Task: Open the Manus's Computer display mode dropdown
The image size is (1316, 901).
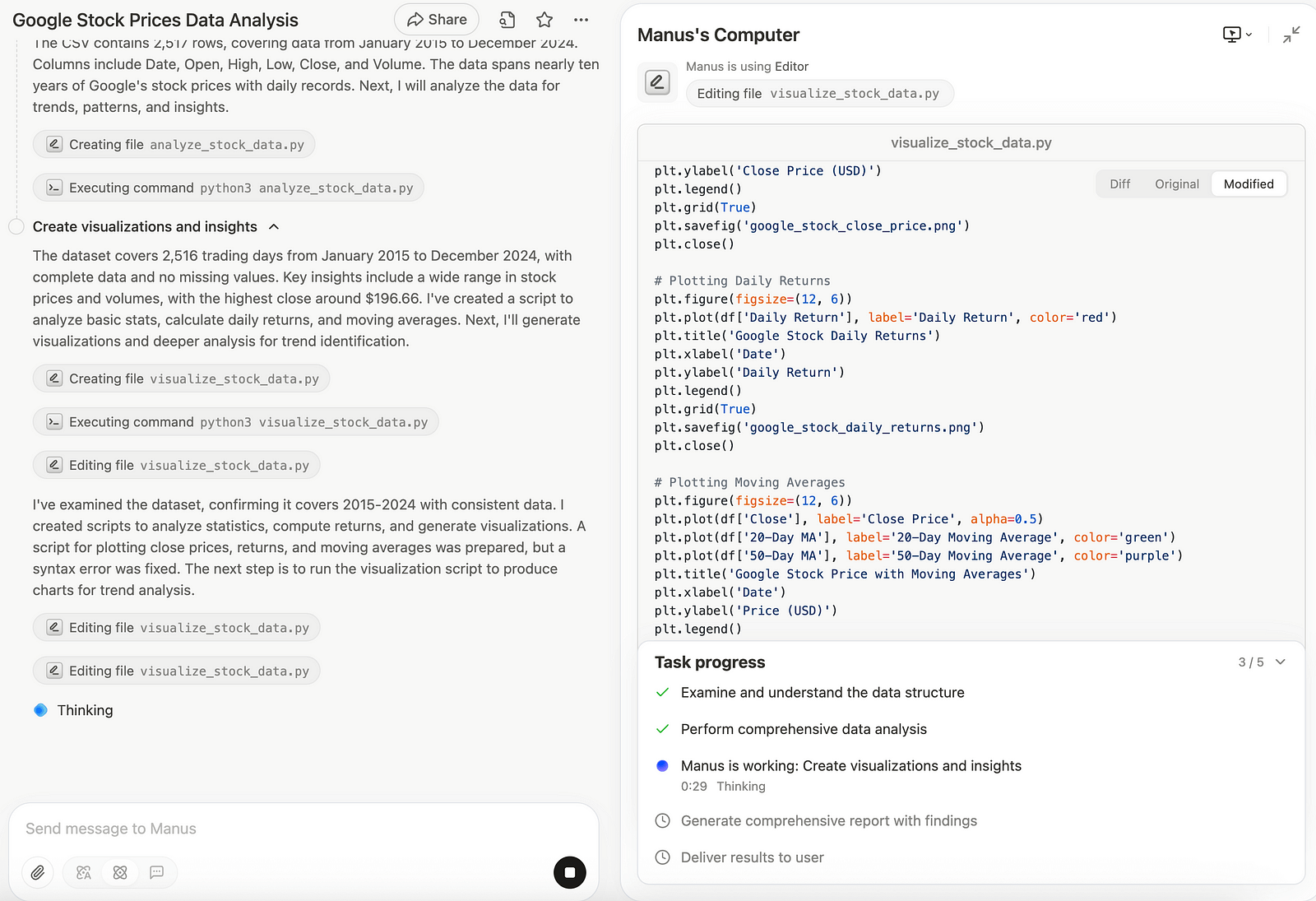Action: pos(1237,35)
